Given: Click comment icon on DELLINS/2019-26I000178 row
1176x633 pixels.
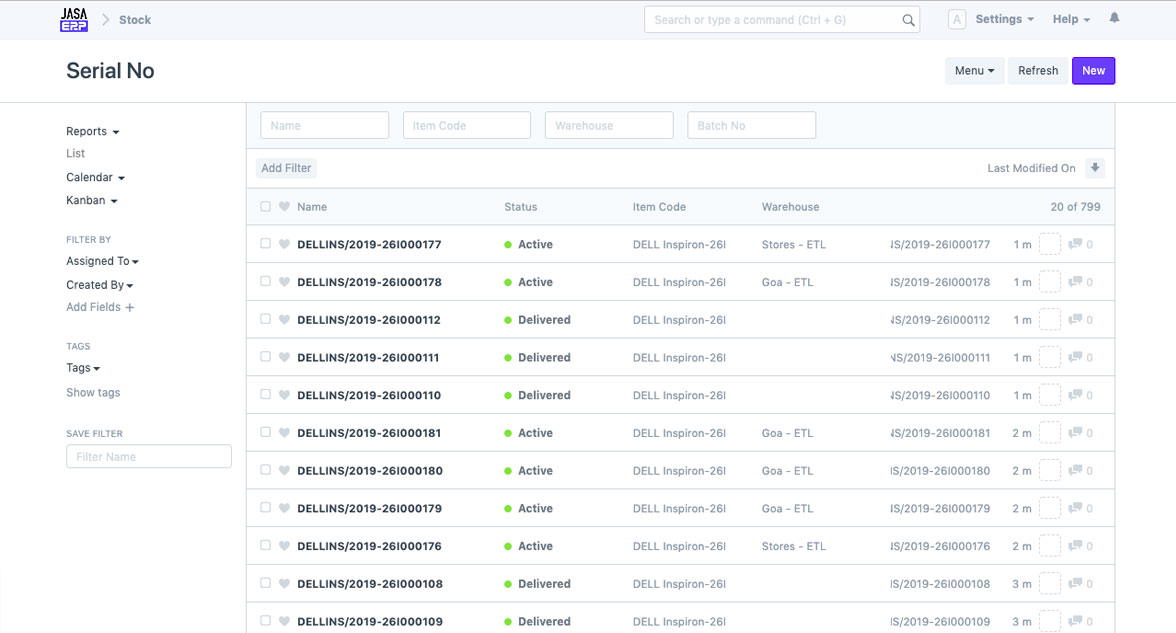Looking at the screenshot, I should pos(1075,282).
